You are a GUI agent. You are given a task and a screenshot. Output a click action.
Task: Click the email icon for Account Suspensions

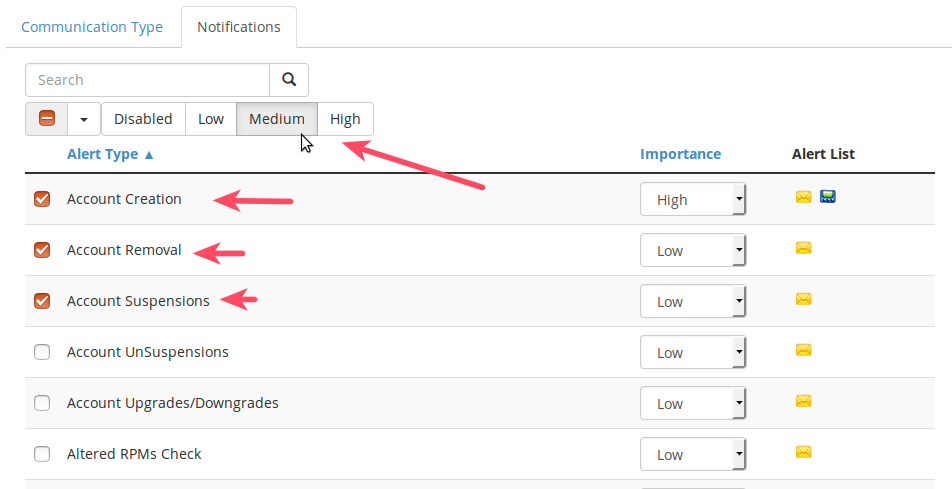(803, 299)
